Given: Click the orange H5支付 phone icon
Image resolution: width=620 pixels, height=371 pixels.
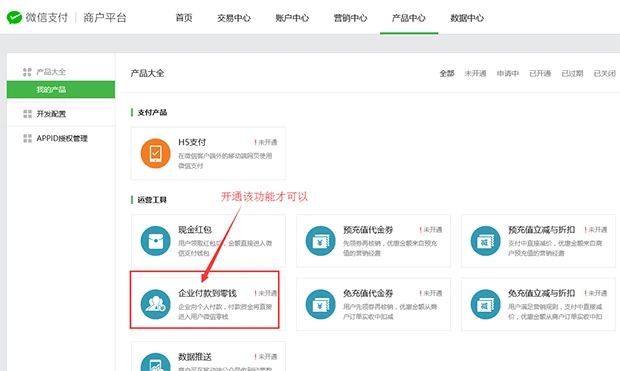Looking at the screenshot, I should 155,153.
